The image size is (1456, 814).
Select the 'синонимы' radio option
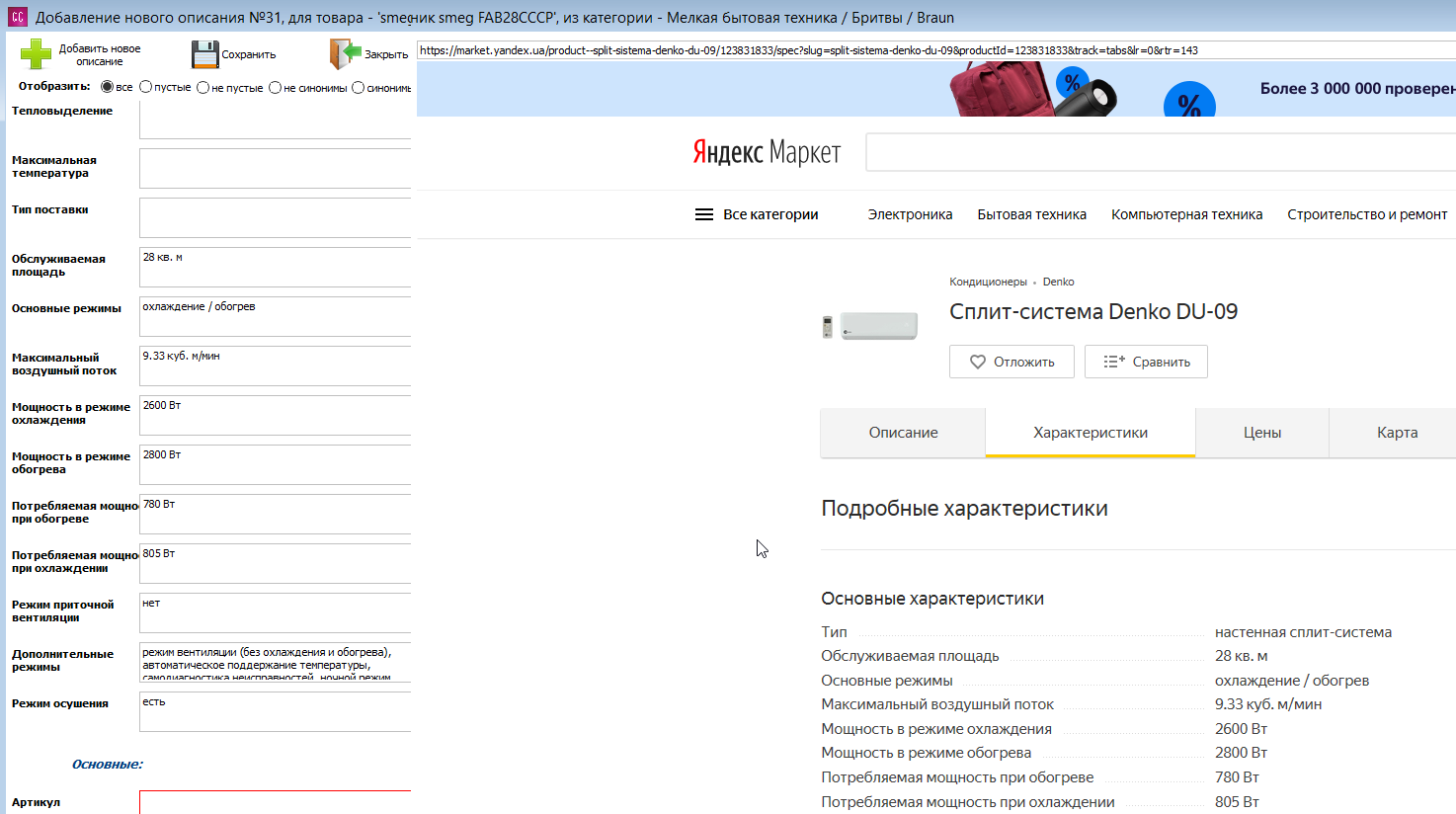coord(359,87)
